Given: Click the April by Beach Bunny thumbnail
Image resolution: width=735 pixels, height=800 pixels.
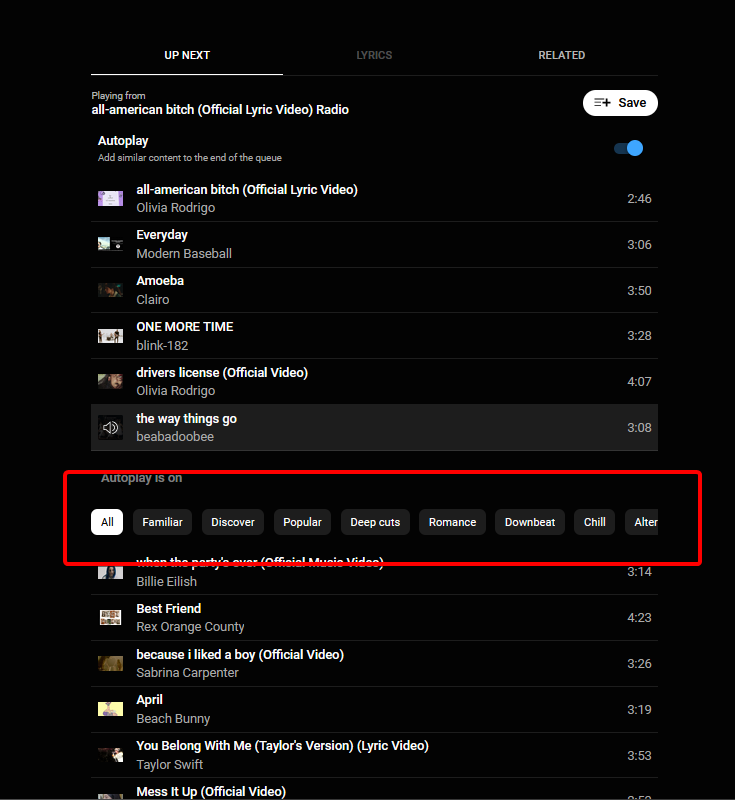Looking at the screenshot, I should [110, 709].
